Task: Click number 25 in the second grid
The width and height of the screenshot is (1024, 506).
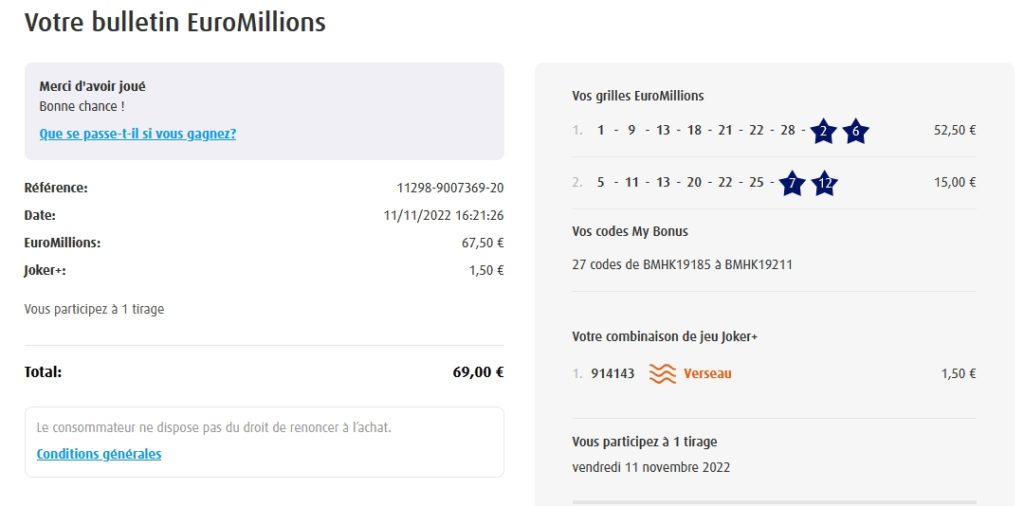Action: [x=756, y=182]
